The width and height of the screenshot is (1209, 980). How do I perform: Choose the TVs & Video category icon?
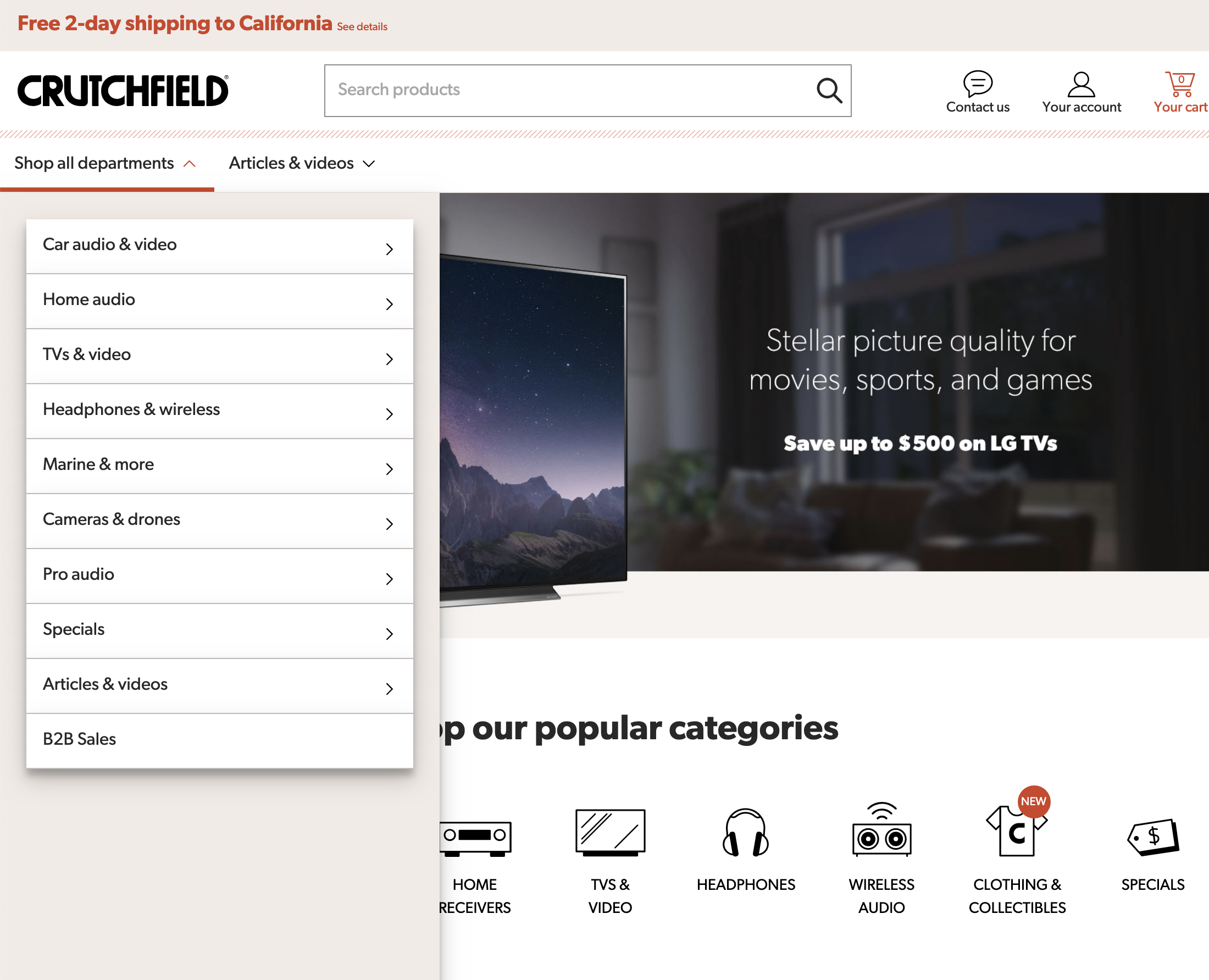(609, 833)
